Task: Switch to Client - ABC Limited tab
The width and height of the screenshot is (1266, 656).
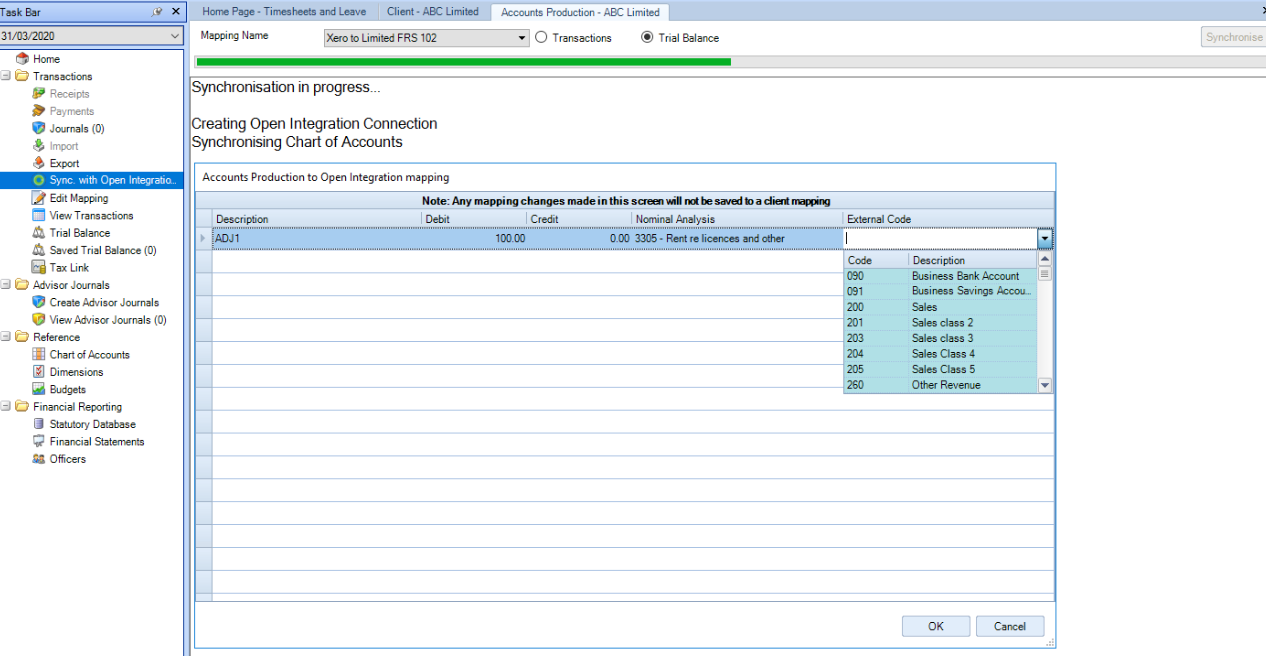Action: [x=433, y=12]
